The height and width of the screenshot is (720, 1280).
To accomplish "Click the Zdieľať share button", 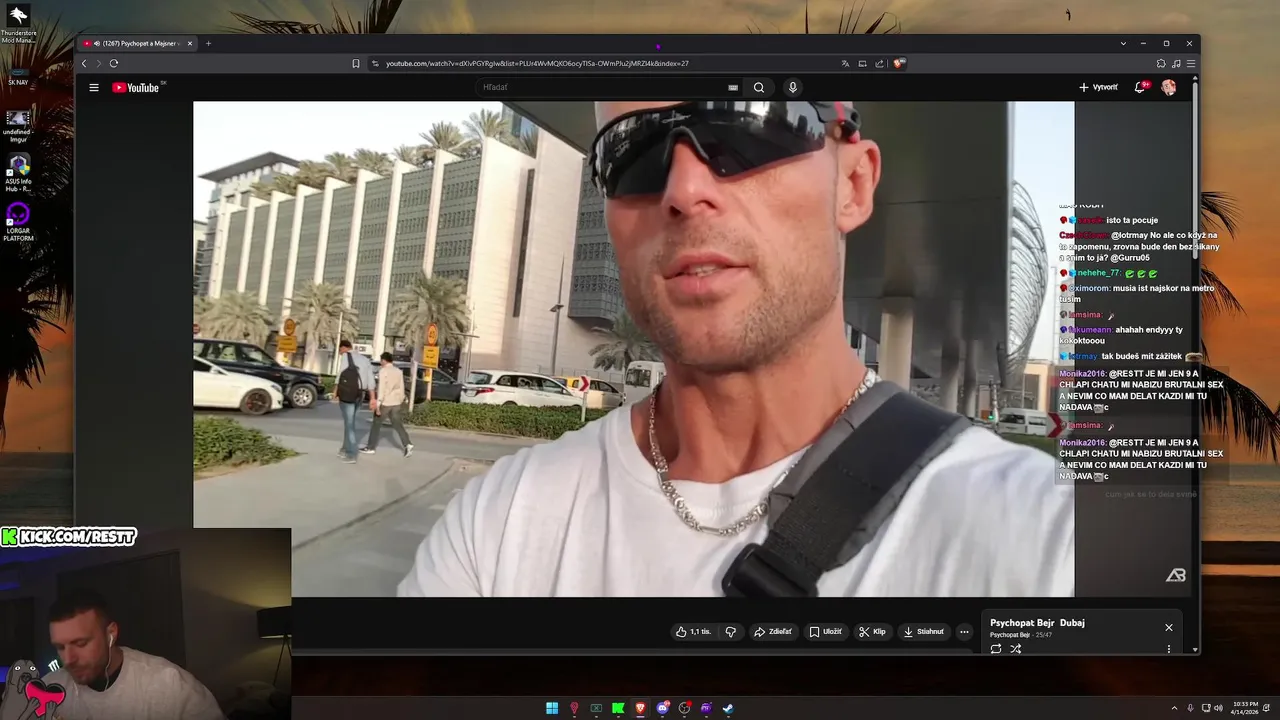I will [x=773, y=632].
